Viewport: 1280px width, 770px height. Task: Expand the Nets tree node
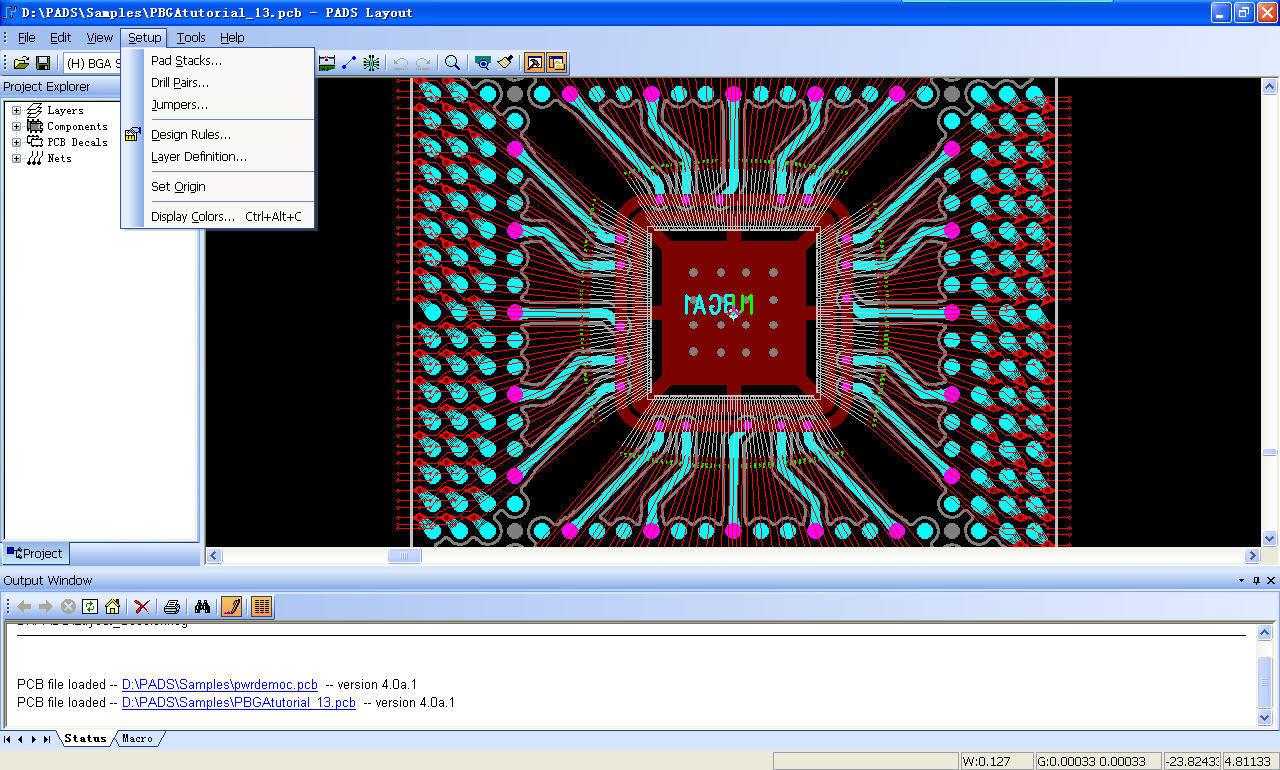point(16,158)
